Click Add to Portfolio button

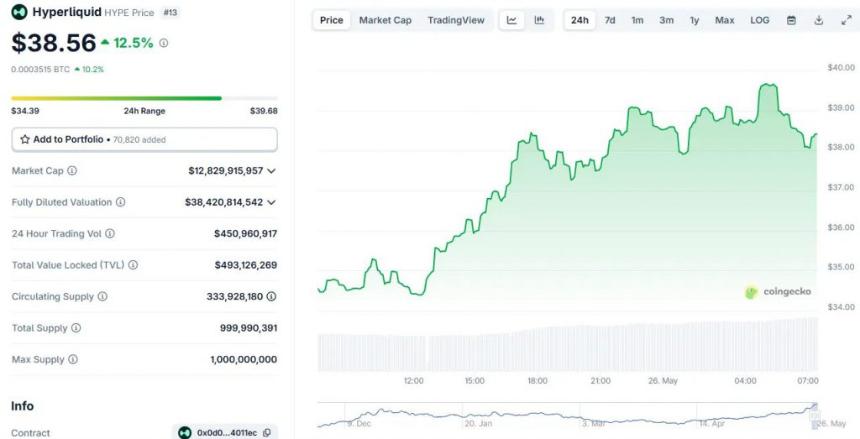(x=144, y=139)
